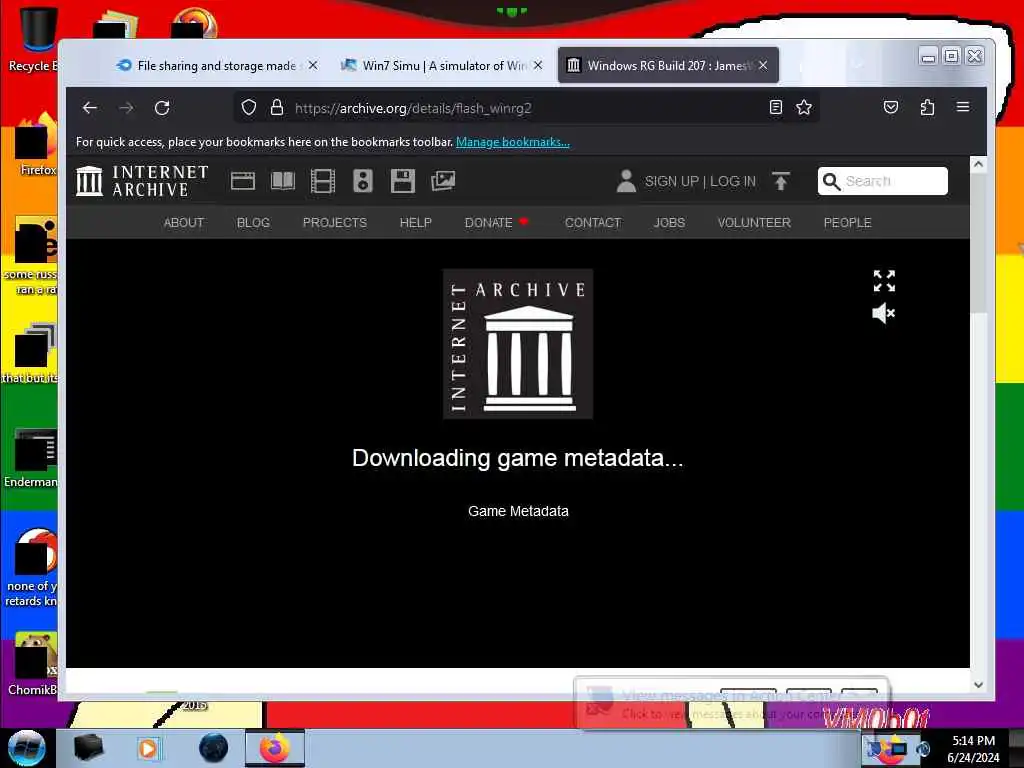Click the Internet Archive upload arrow icon
Screen dimensions: 1024x768
780,181
